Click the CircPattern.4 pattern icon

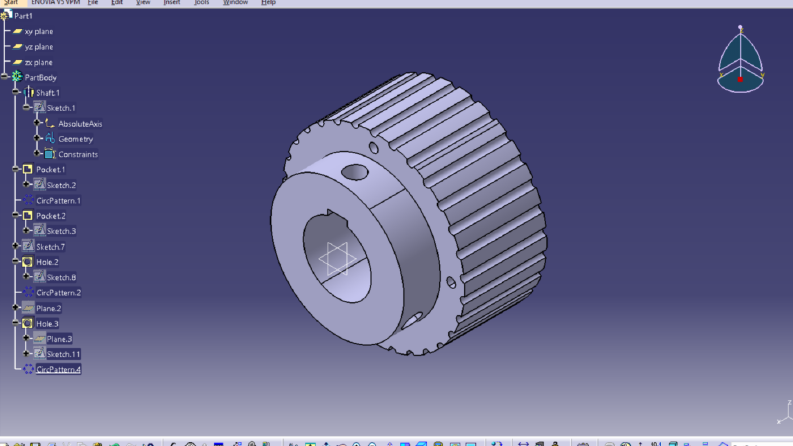pos(28,369)
